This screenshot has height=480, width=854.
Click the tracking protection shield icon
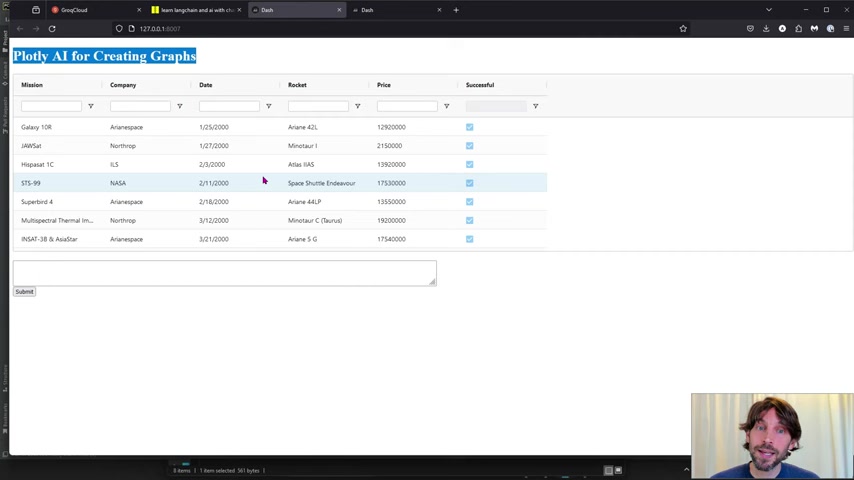tap(119, 29)
